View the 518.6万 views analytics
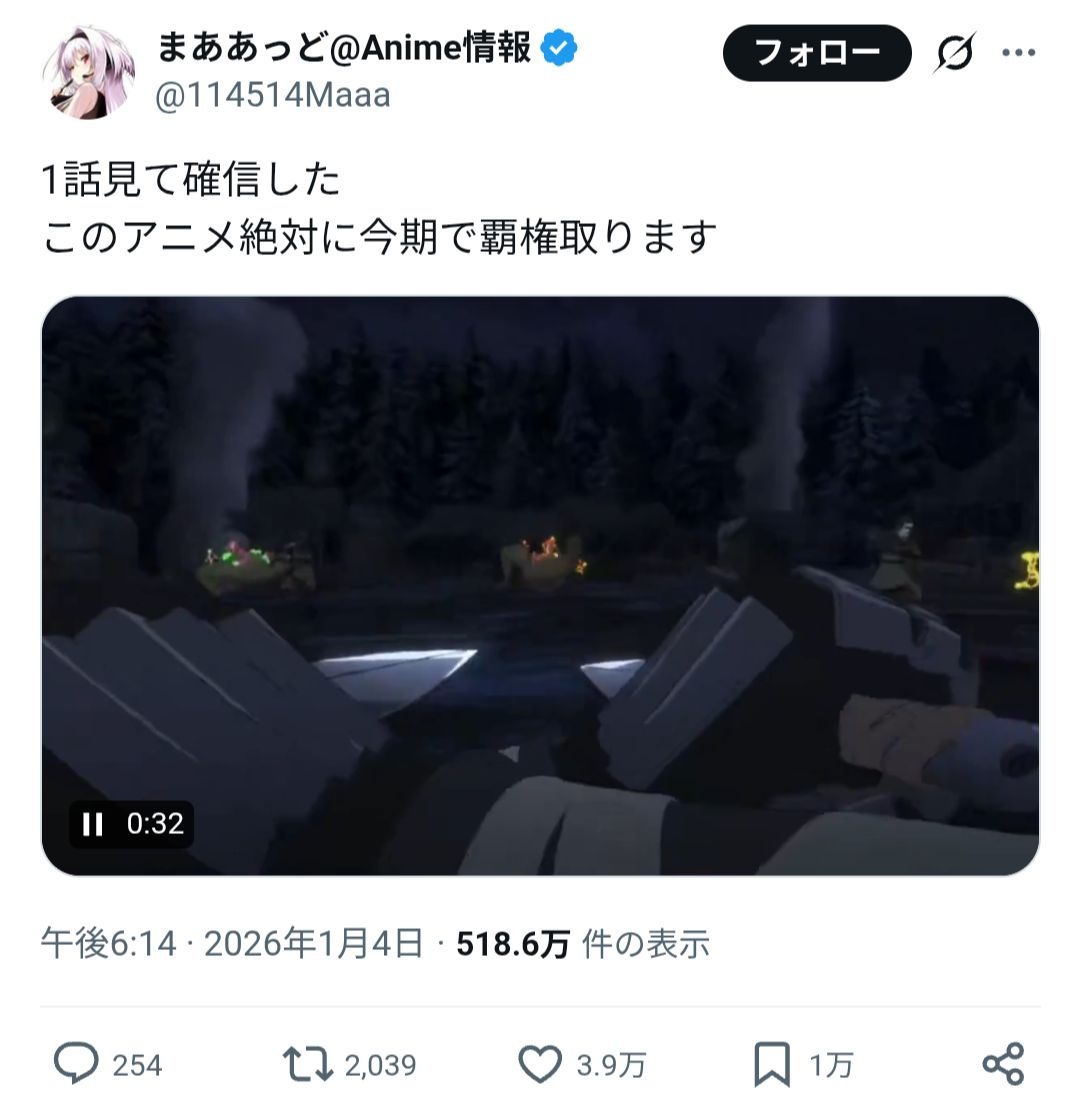Viewport: 1080px width, 1111px height. click(x=583, y=944)
